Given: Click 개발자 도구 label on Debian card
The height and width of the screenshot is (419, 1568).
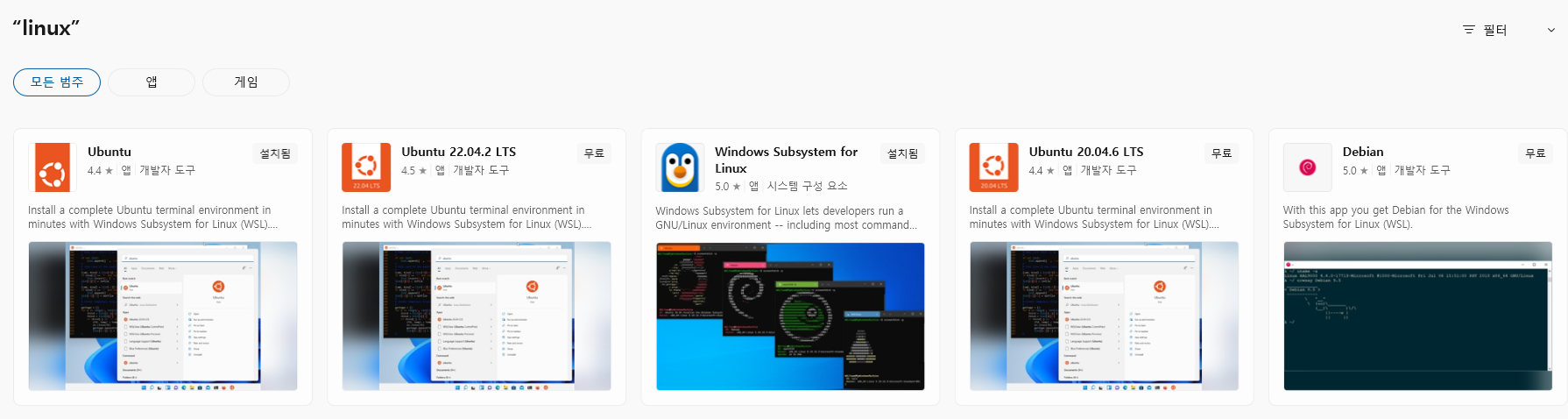Looking at the screenshot, I should pos(1422,170).
